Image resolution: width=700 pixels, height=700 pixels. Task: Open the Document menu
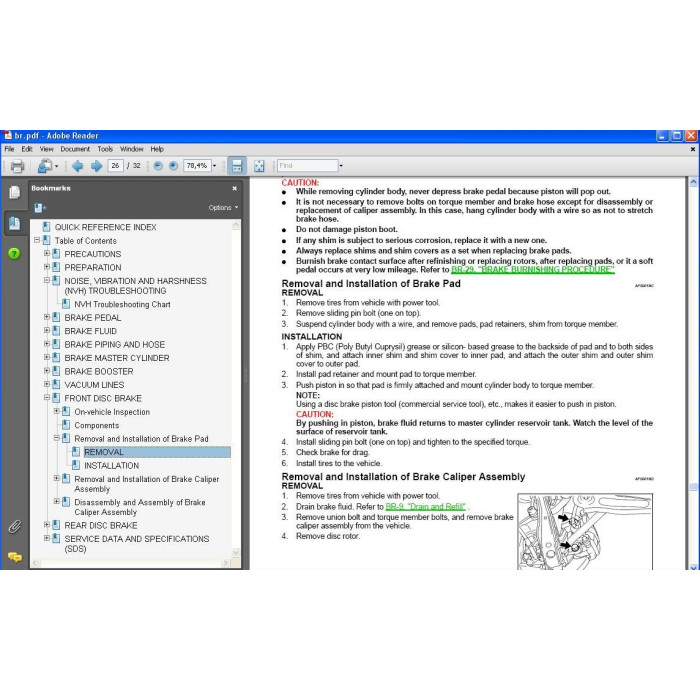[75, 149]
